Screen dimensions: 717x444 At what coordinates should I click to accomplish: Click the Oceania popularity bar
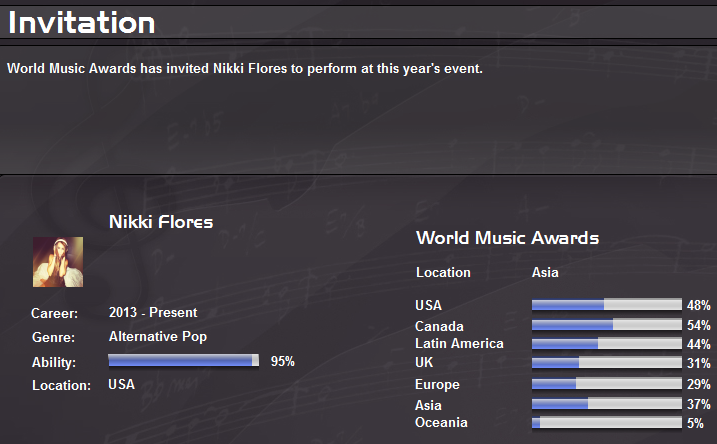point(606,423)
